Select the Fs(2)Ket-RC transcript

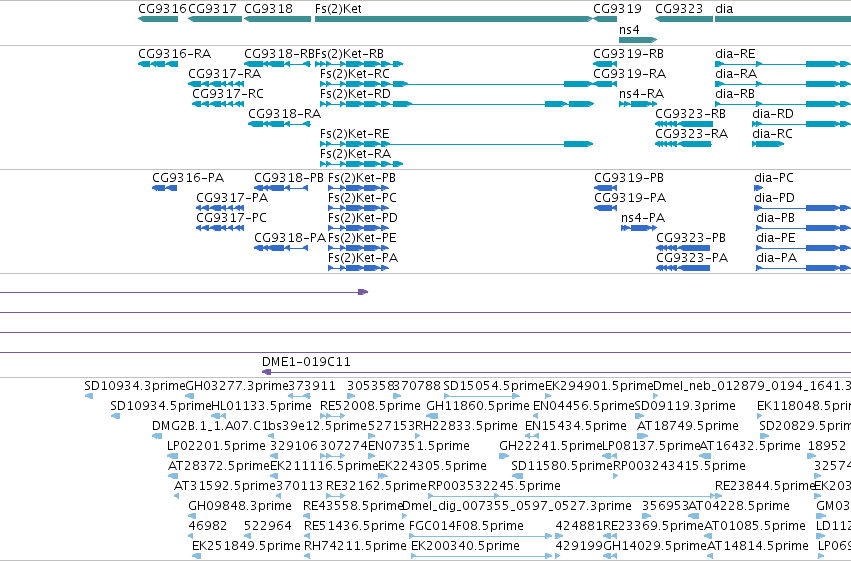coord(456,84)
